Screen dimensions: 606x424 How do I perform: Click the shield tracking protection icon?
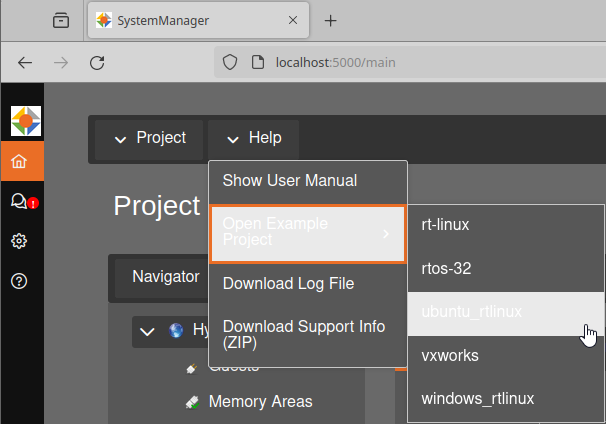pos(230,62)
